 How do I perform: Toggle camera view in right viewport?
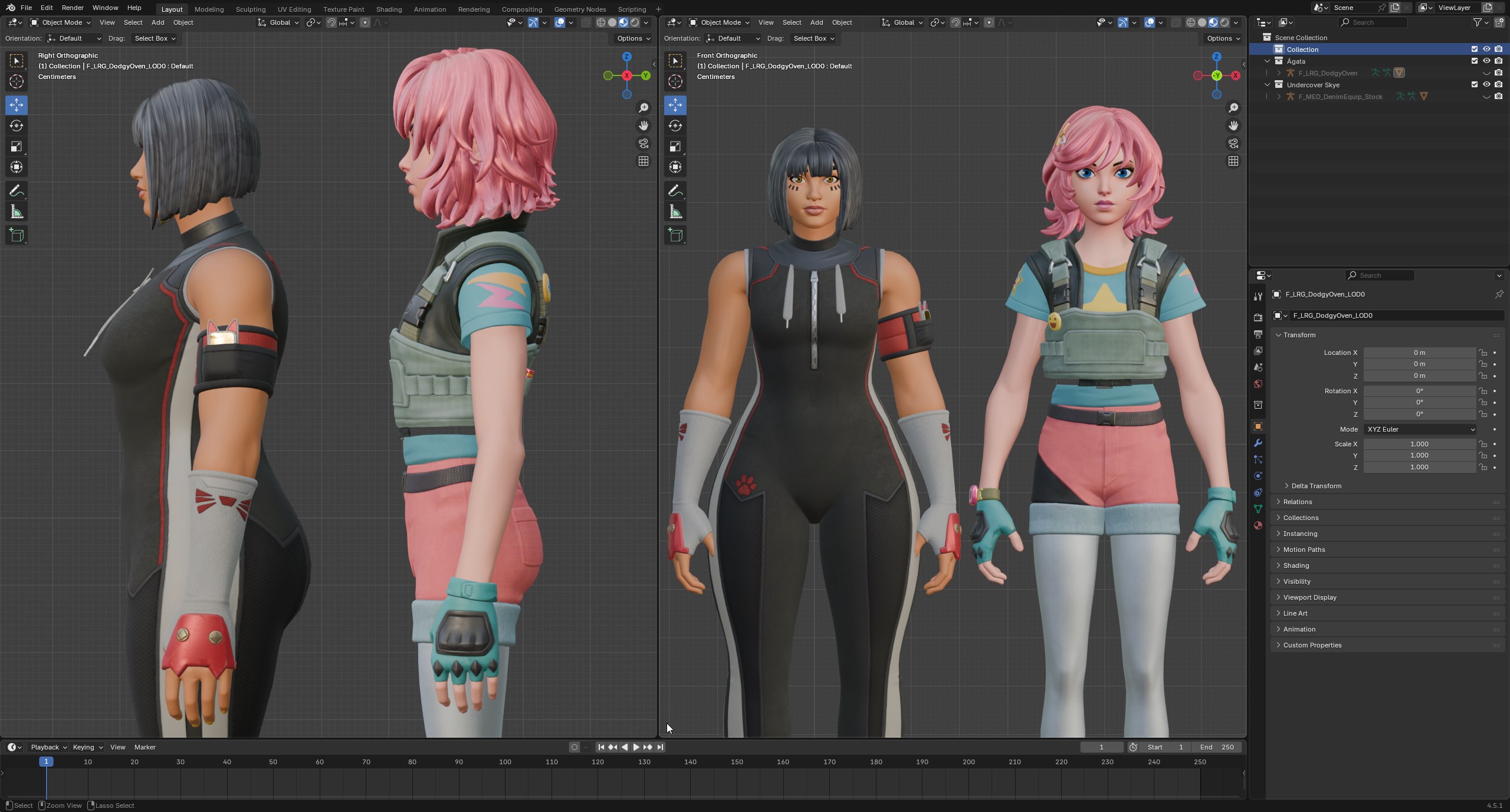1233,143
